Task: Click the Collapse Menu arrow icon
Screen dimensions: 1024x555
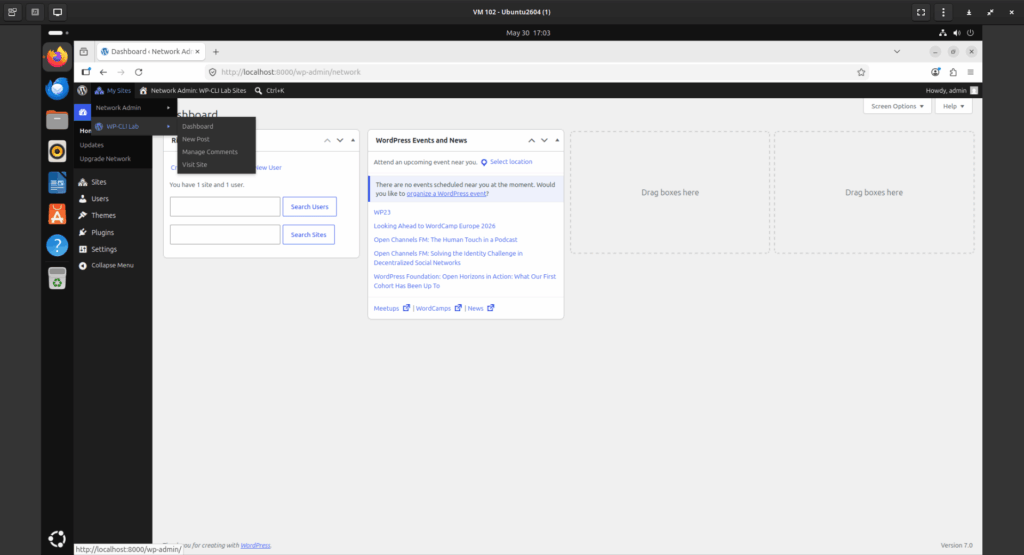Action: click(x=83, y=266)
